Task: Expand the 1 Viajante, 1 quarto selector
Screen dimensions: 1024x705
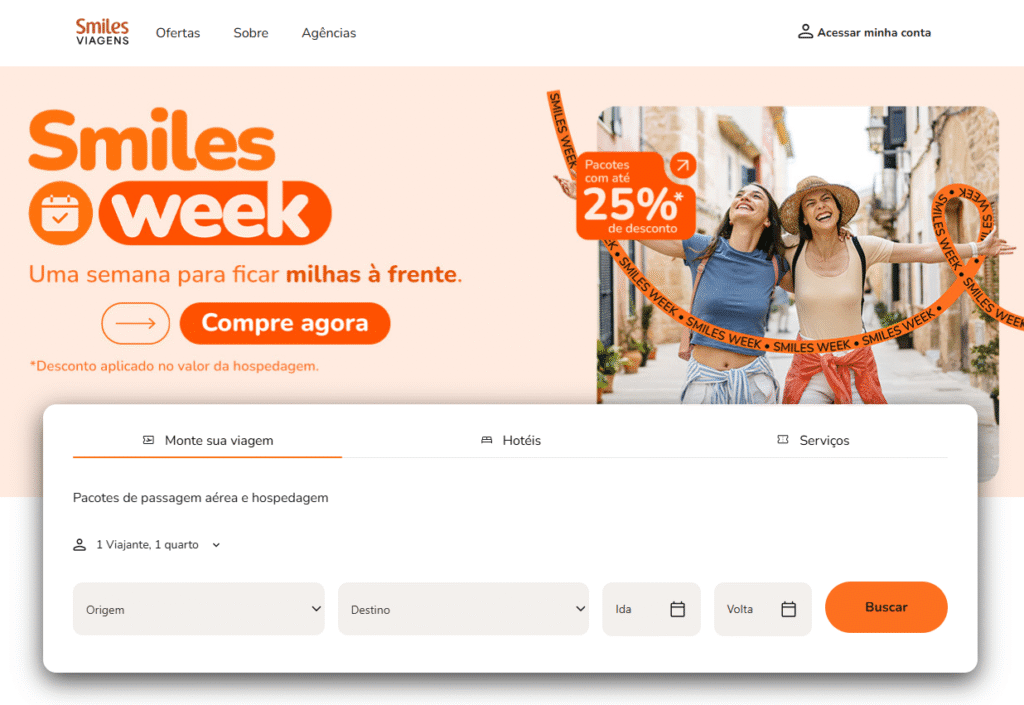Action: [147, 544]
